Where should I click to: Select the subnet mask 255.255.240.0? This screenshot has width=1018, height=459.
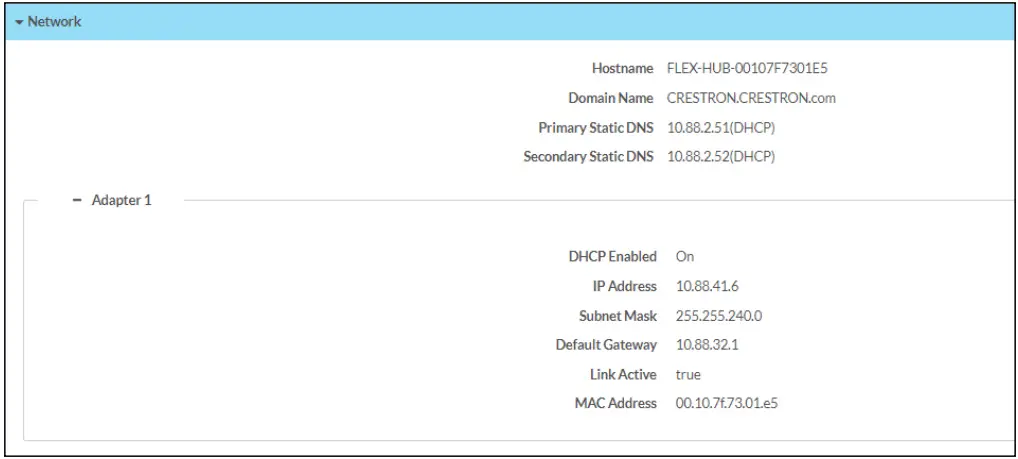pyautogui.click(x=718, y=316)
